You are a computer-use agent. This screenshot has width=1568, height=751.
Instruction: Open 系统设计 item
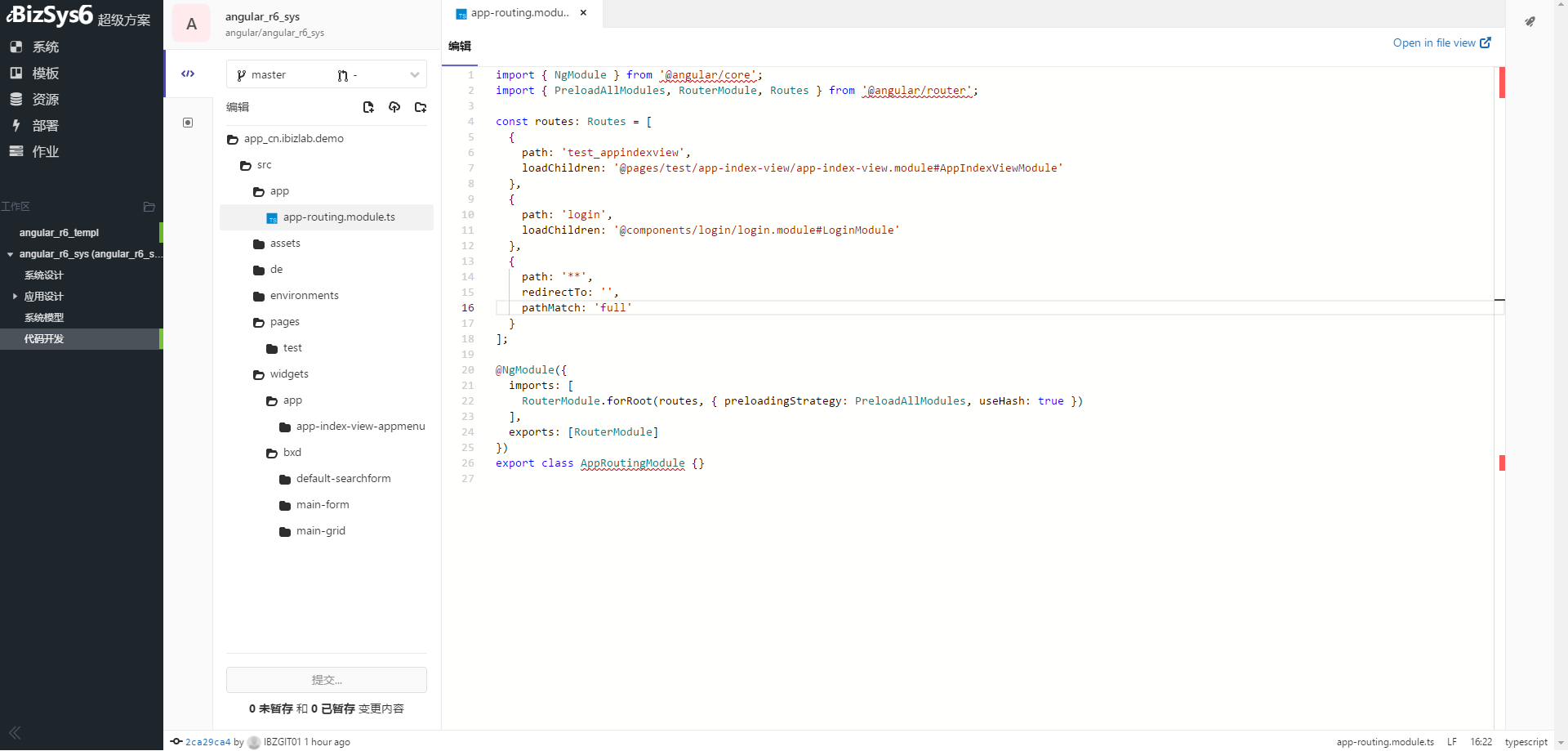(43, 275)
